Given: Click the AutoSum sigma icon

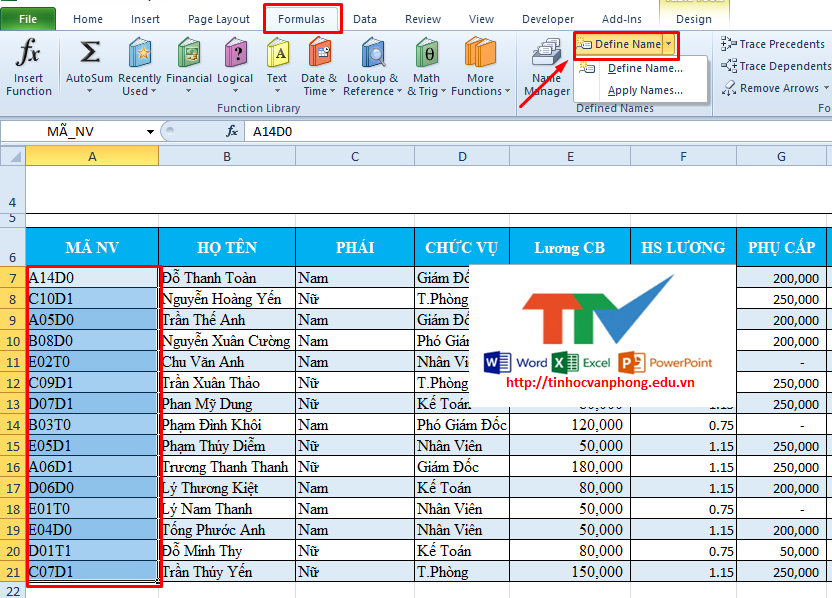Looking at the screenshot, I should click(90, 53).
